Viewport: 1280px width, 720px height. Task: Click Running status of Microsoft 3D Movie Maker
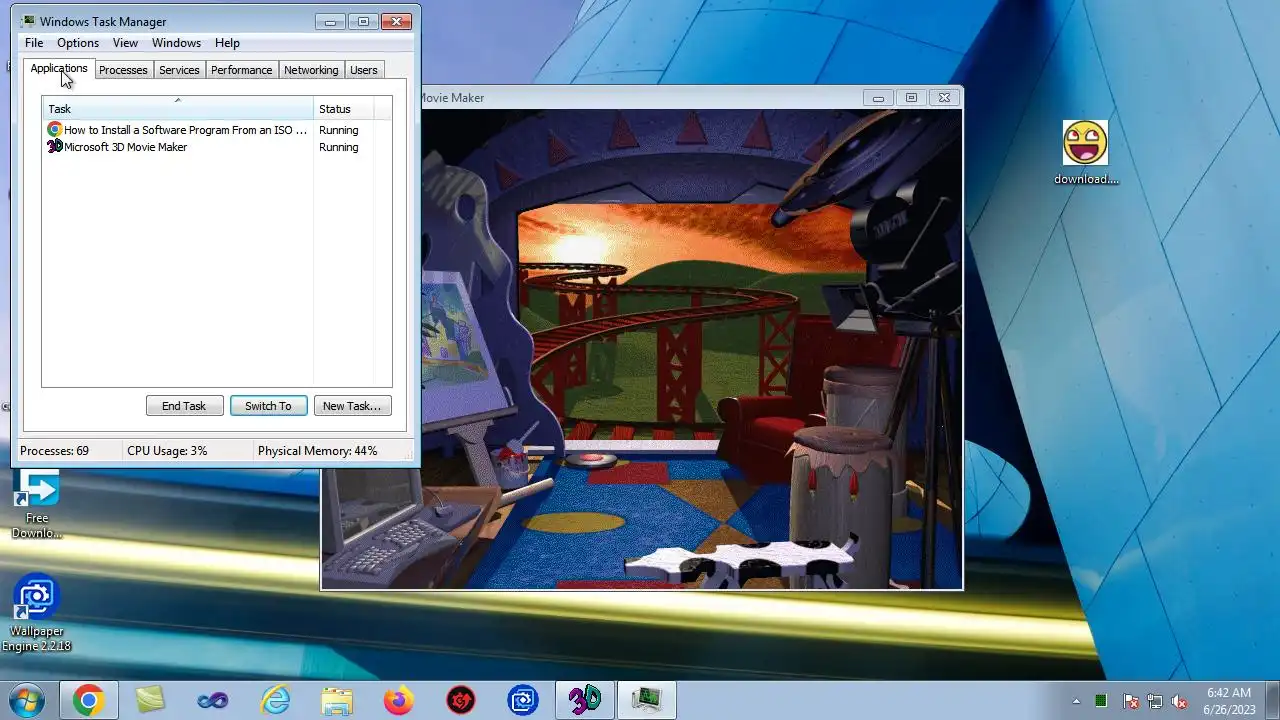pyautogui.click(x=338, y=147)
